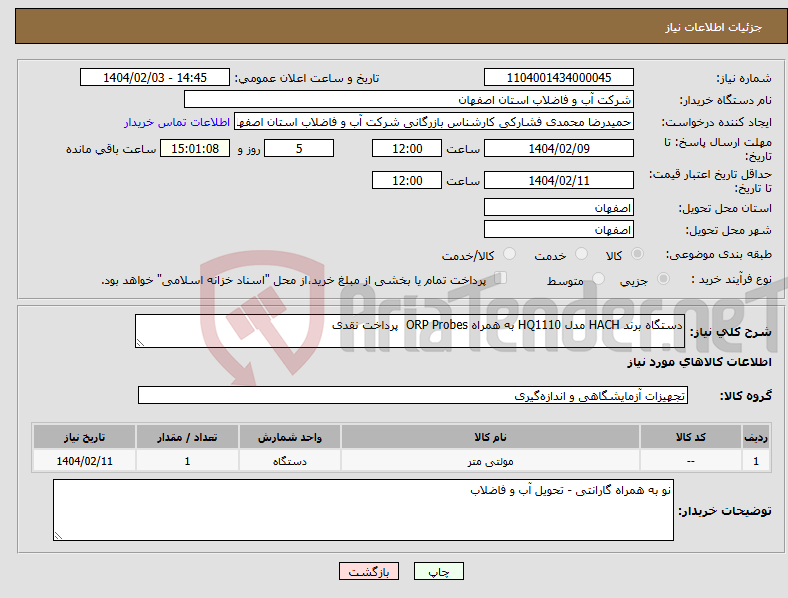Click the table date cell 1404/02/11
The image size is (788, 598).
coord(84,461)
